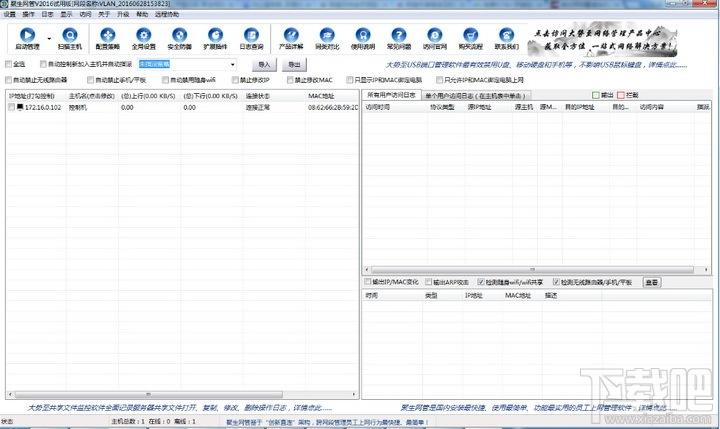Open the 帮助 menu
The width and height of the screenshot is (720, 429).
pos(142,14)
